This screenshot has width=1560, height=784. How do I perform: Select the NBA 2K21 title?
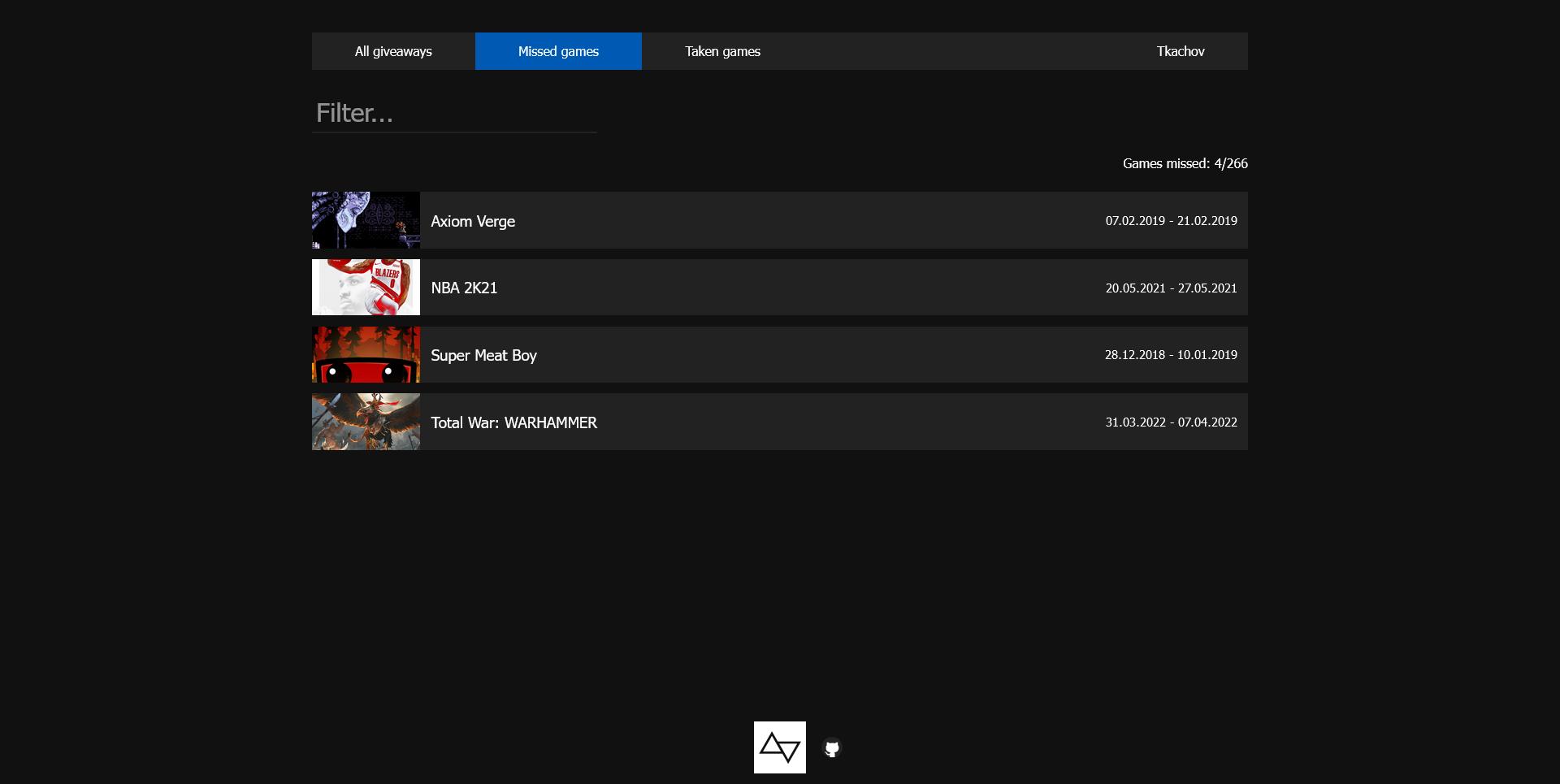pos(464,288)
